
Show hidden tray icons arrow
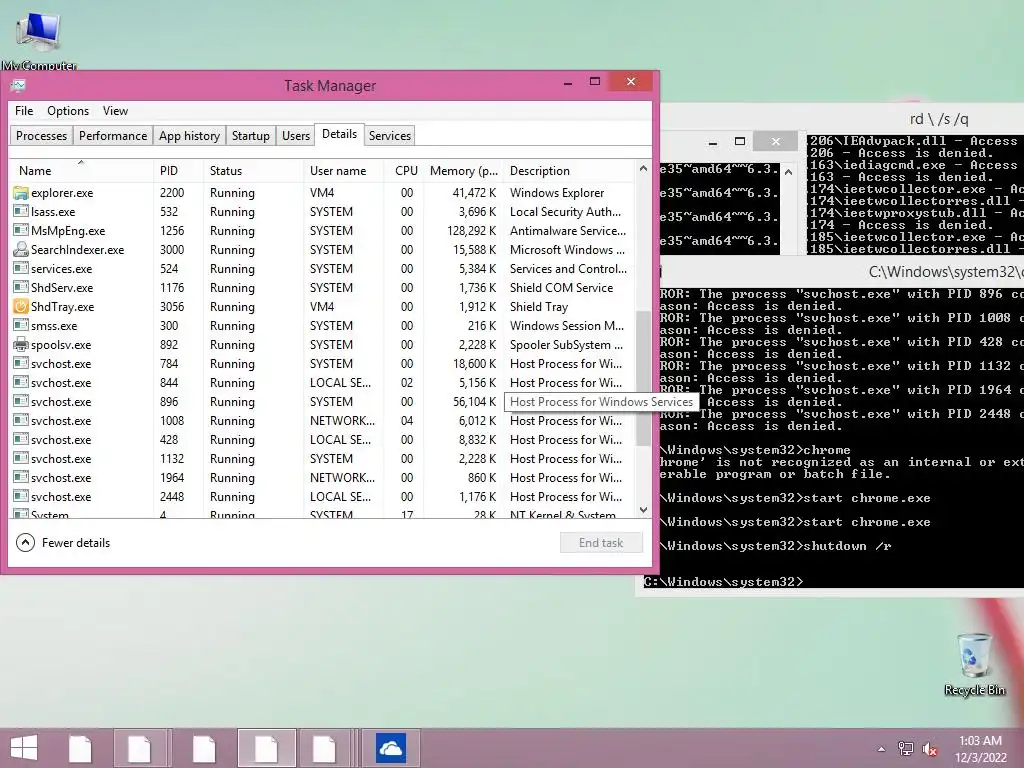[x=881, y=749]
